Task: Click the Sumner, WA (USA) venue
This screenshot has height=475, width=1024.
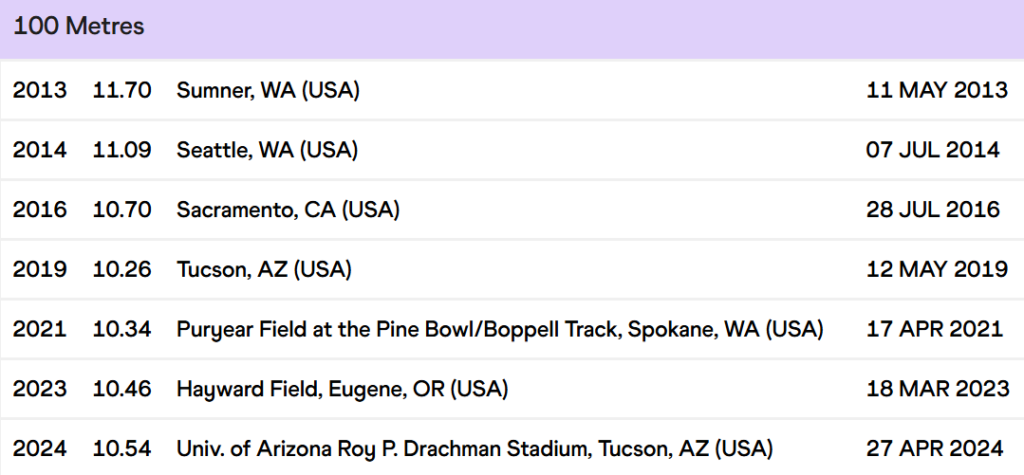Action: tap(268, 90)
